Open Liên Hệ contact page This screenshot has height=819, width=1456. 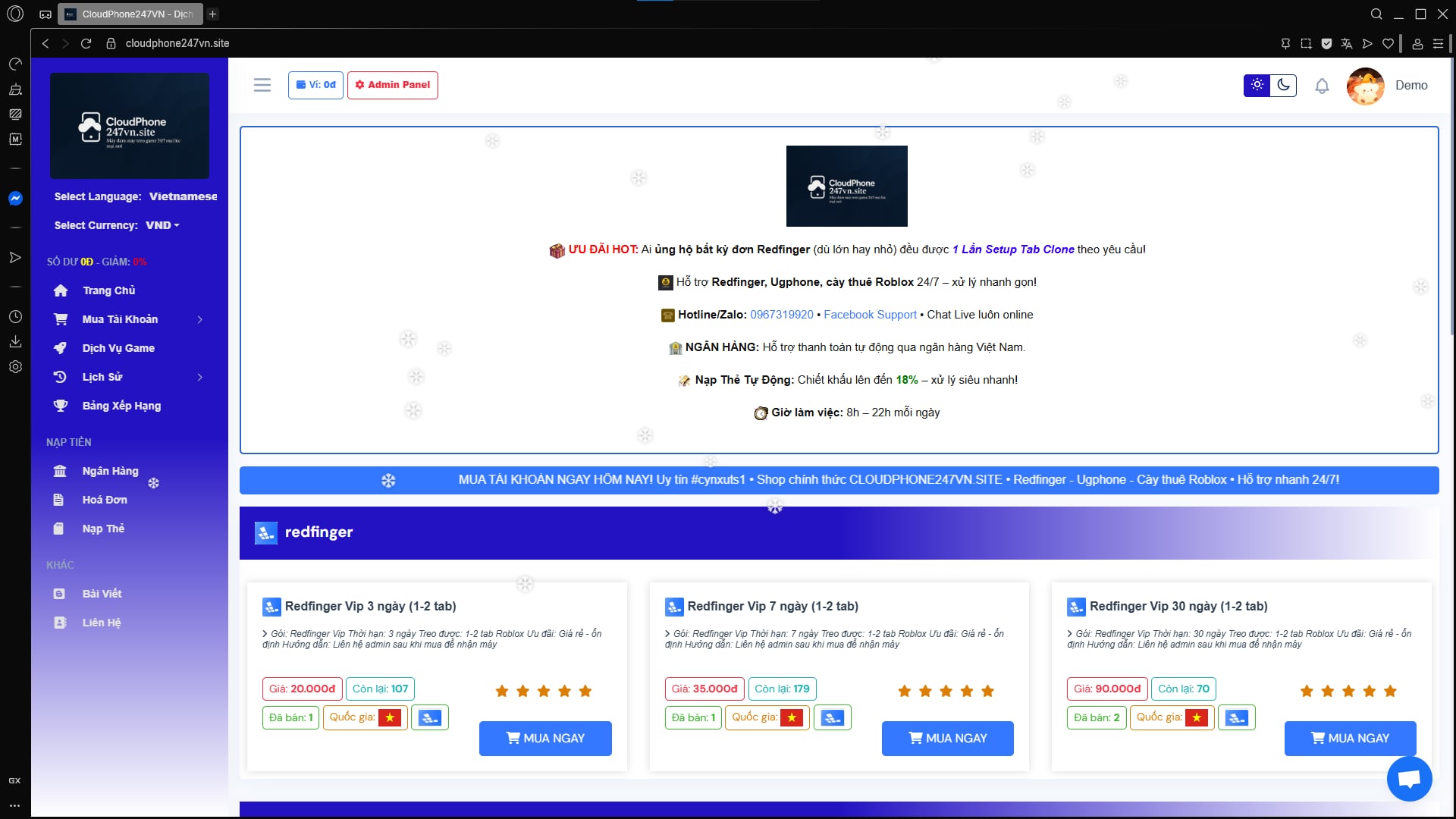102,623
